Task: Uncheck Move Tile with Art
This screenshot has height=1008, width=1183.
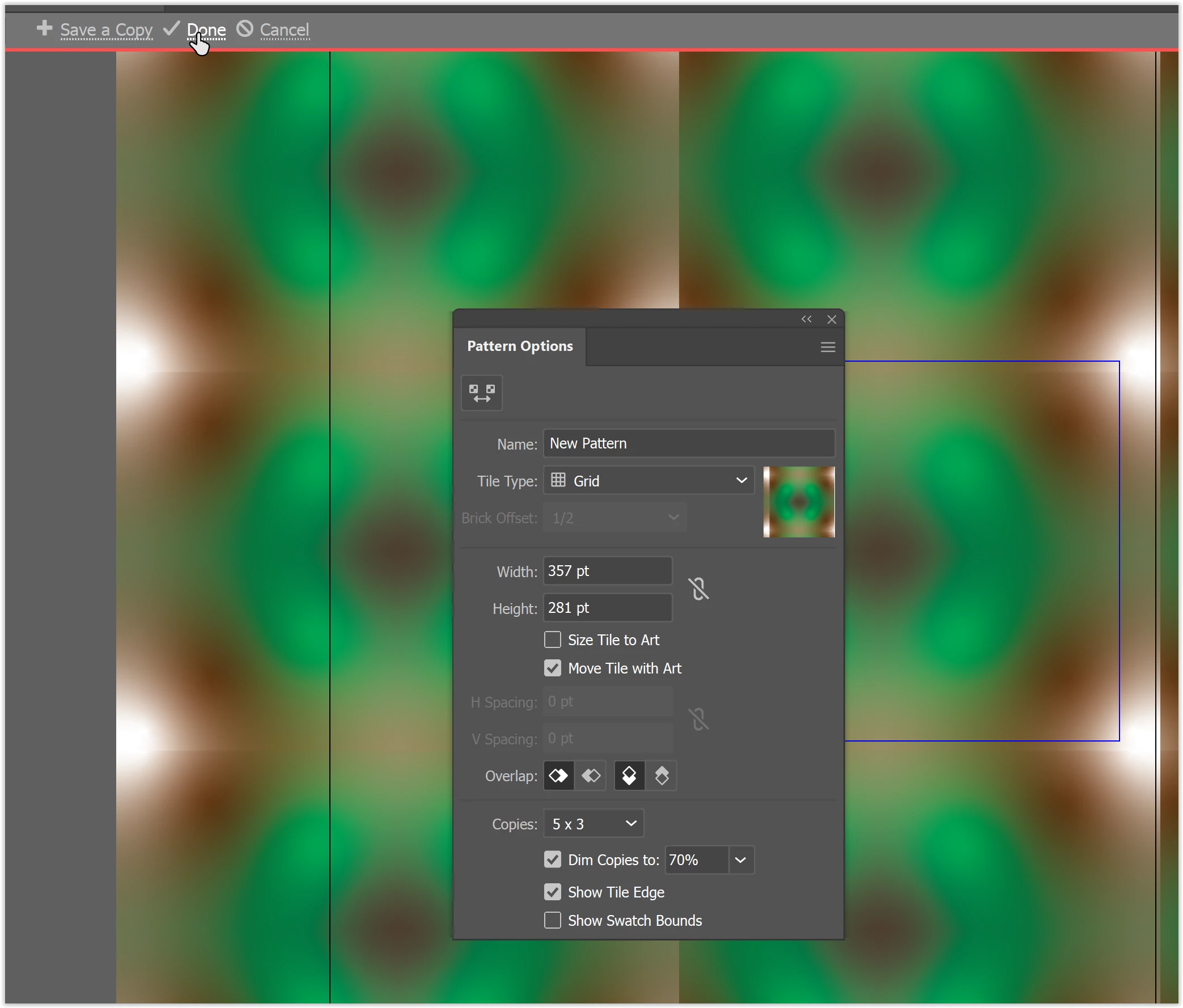Action: 552,668
